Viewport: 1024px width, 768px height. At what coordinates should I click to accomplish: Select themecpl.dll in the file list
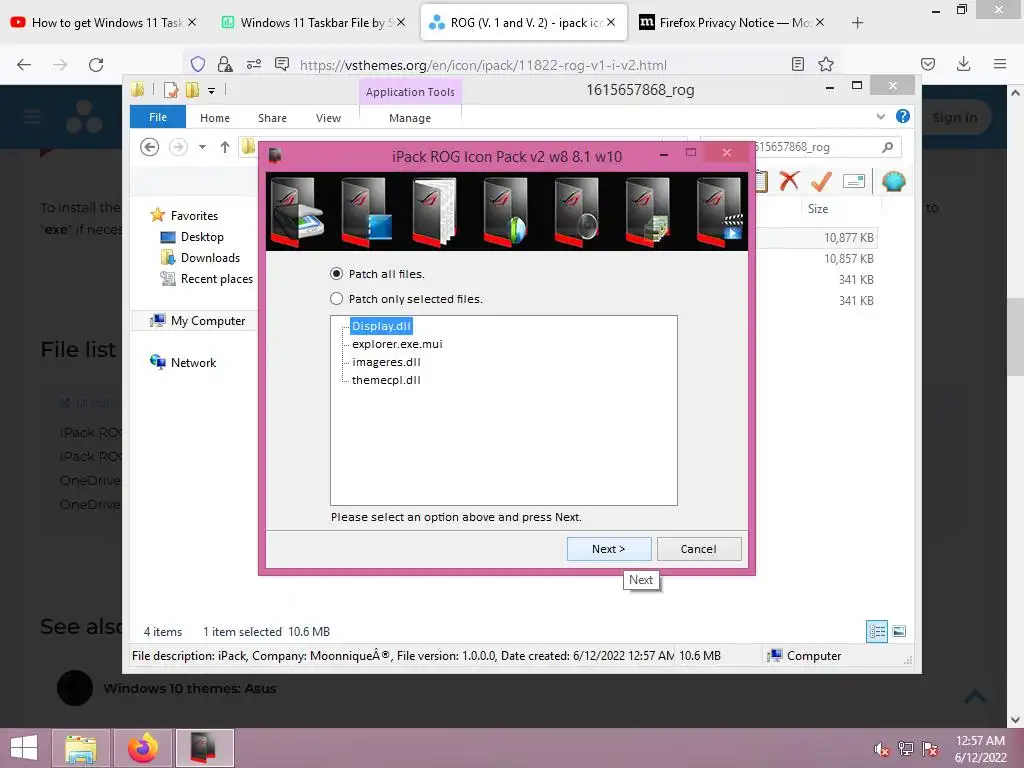point(386,380)
